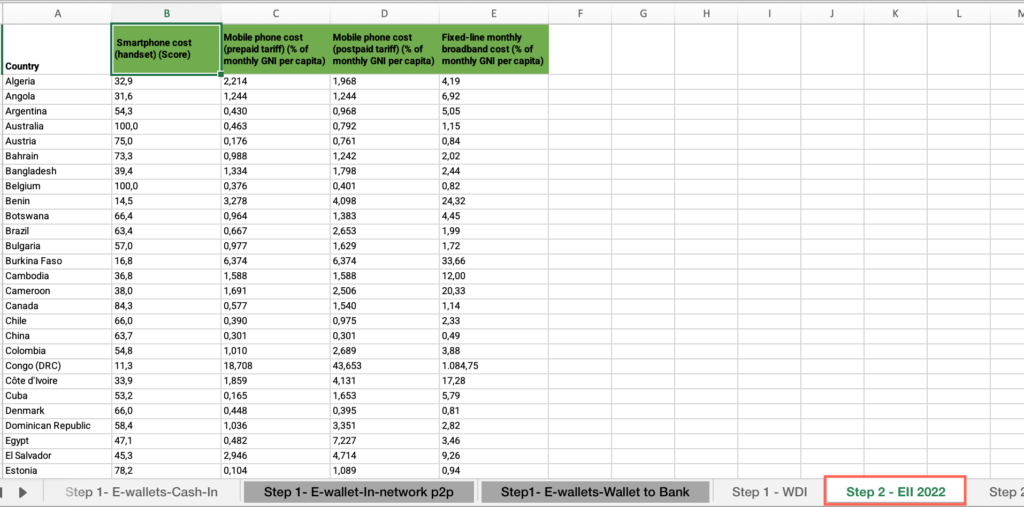Image resolution: width=1024 pixels, height=507 pixels.
Task: Select the Congo (DRC) cell
Action: tap(57, 366)
